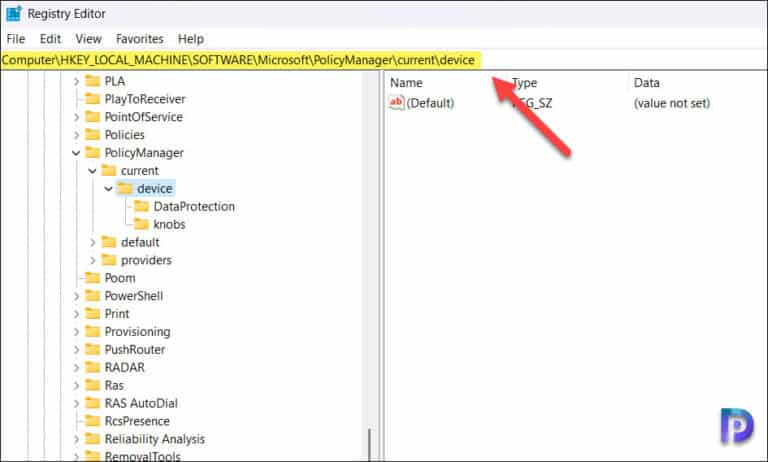Select the DataProtection key label

[x=194, y=207]
